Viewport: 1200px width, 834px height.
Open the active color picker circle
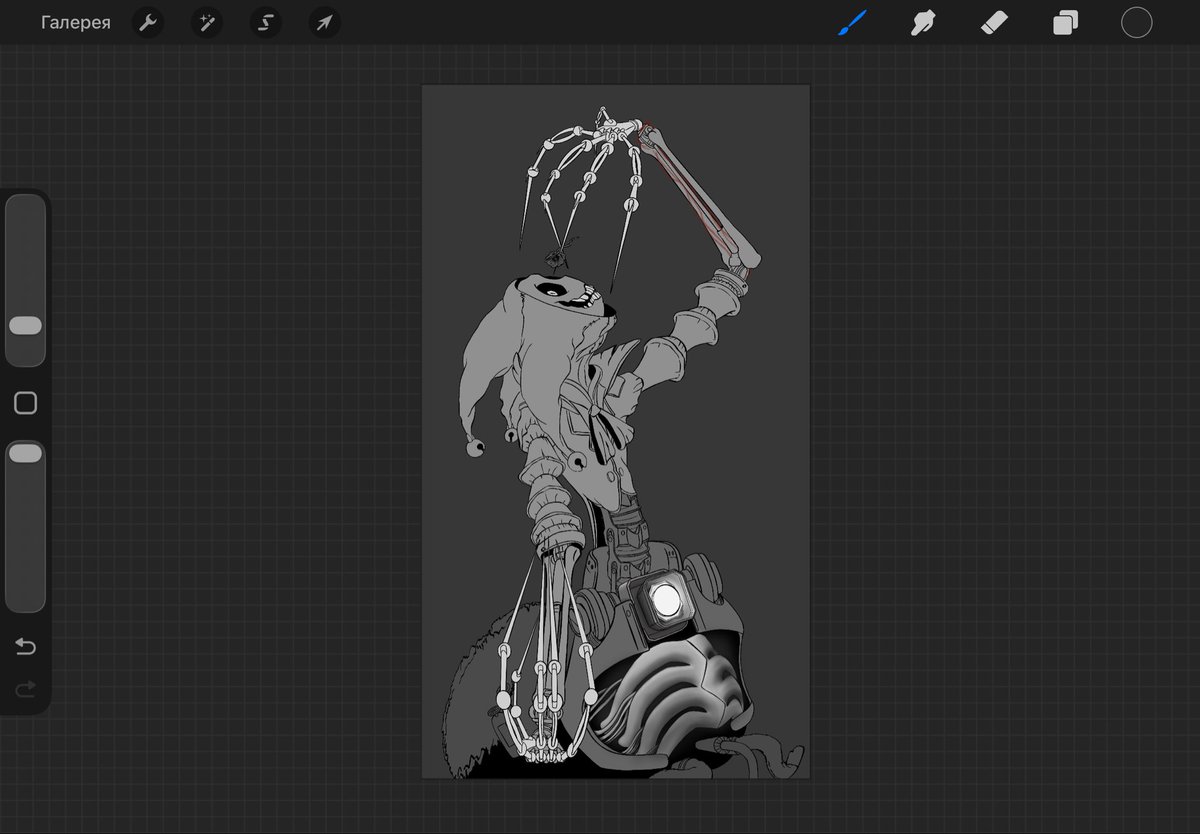[1136, 23]
